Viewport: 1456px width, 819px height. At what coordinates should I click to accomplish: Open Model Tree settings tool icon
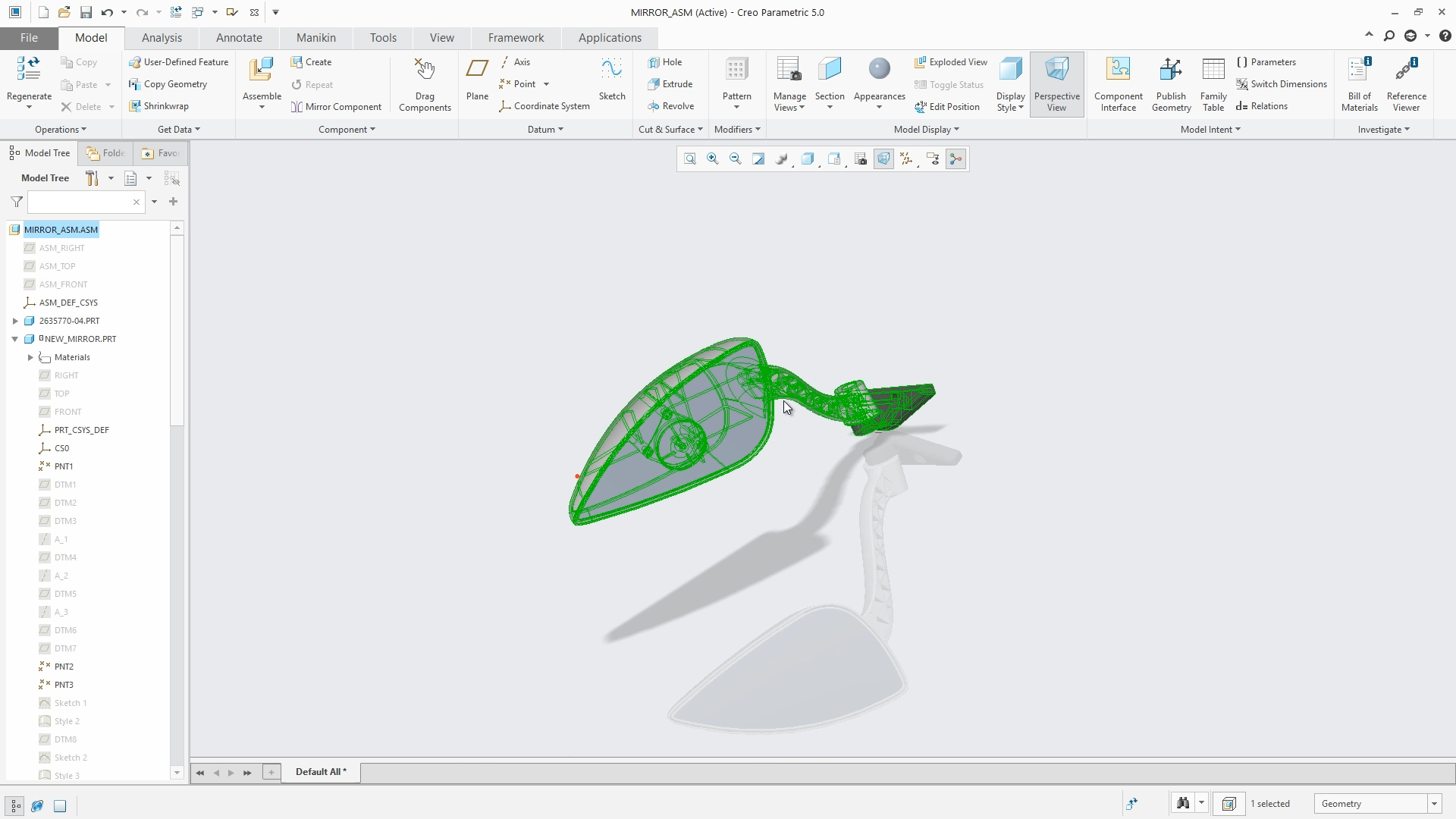point(92,178)
